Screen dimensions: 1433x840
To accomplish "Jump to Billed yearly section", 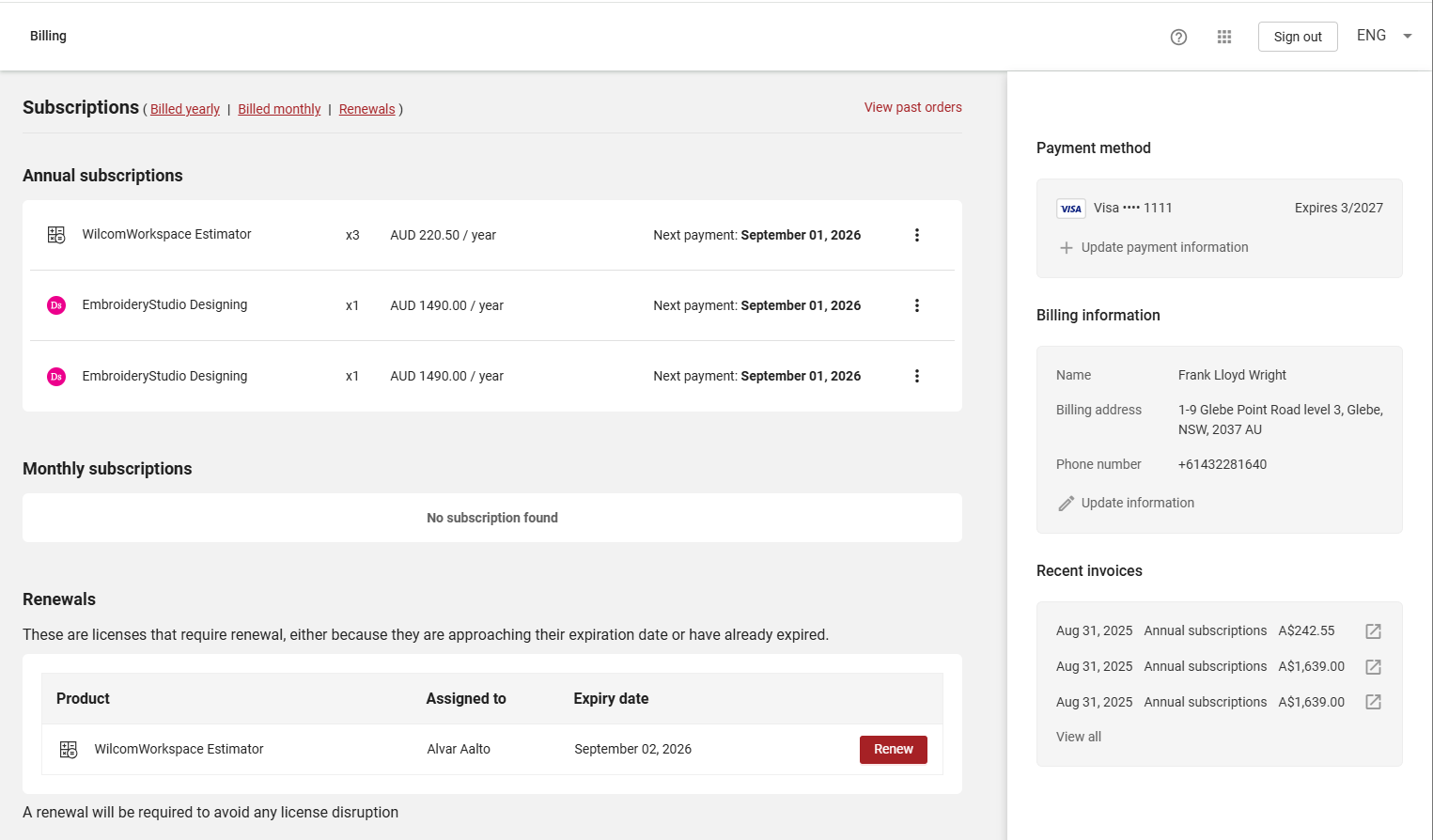I will (x=185, y=109).
